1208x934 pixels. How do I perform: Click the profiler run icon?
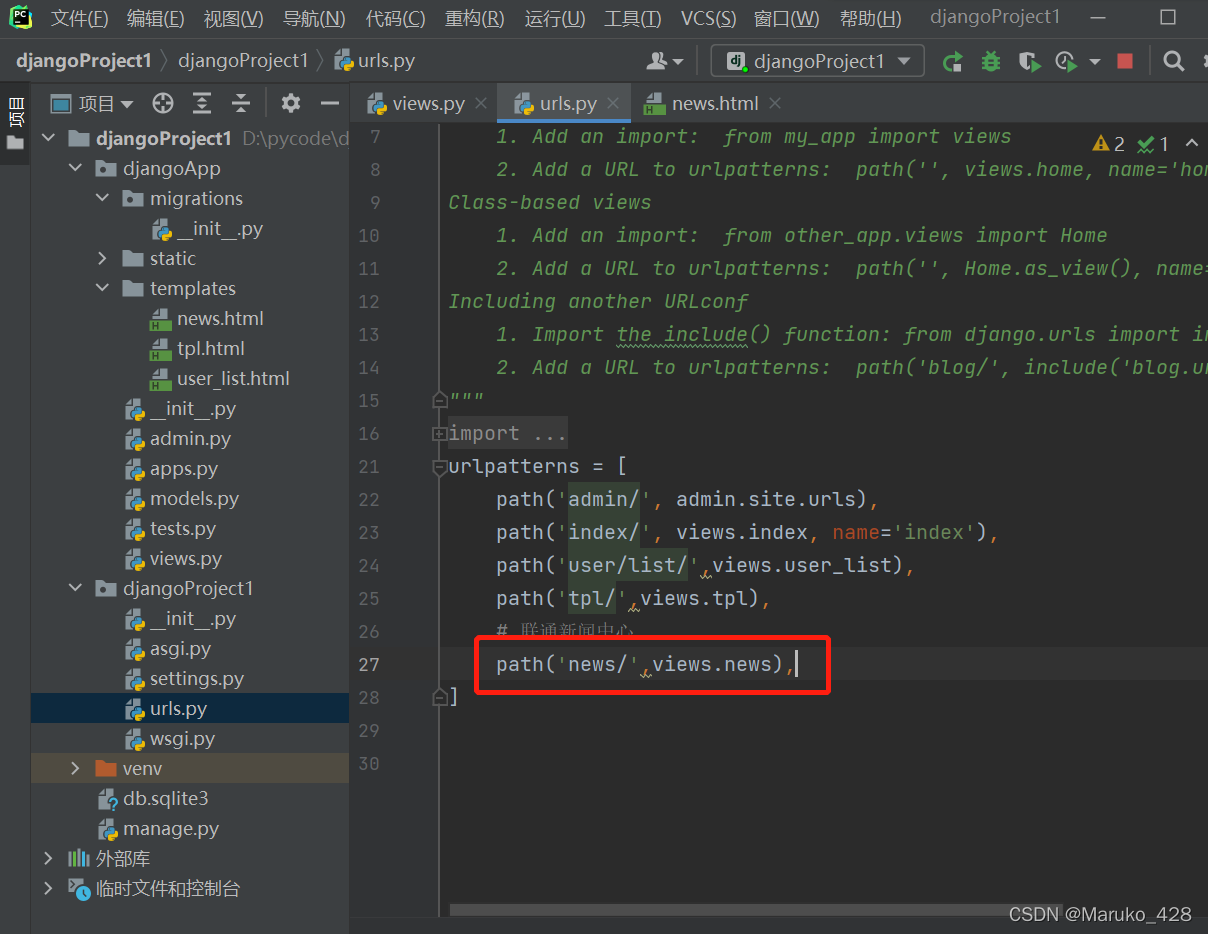tap(1067, 62)
